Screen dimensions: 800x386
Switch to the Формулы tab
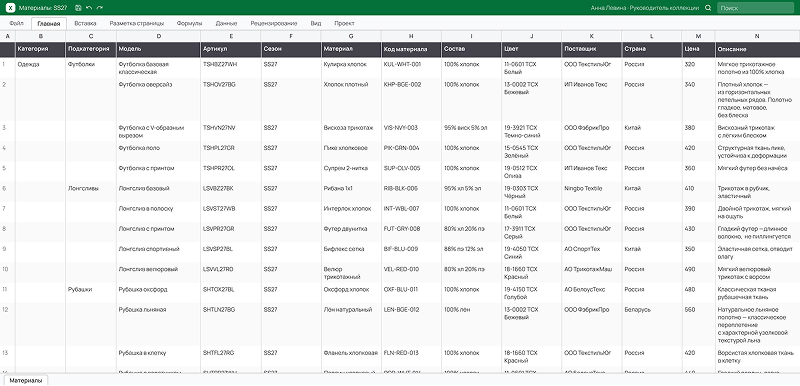[x=189, y=23]
